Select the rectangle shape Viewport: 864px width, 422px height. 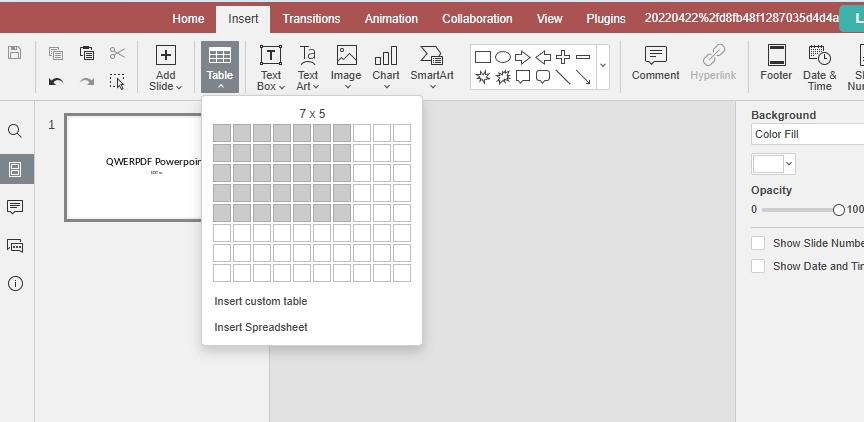483,57
